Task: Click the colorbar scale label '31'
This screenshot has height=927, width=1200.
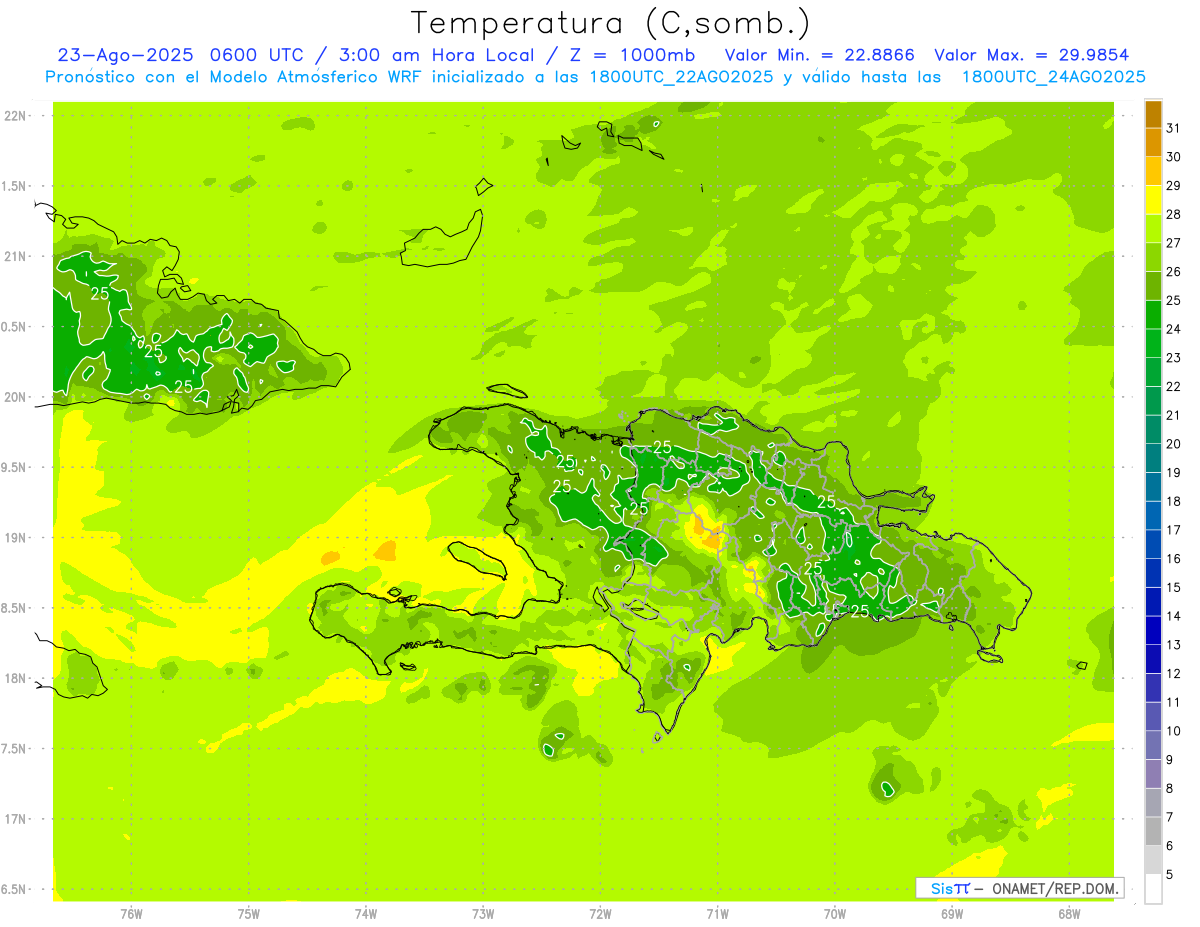Action: pos(1174,128)
